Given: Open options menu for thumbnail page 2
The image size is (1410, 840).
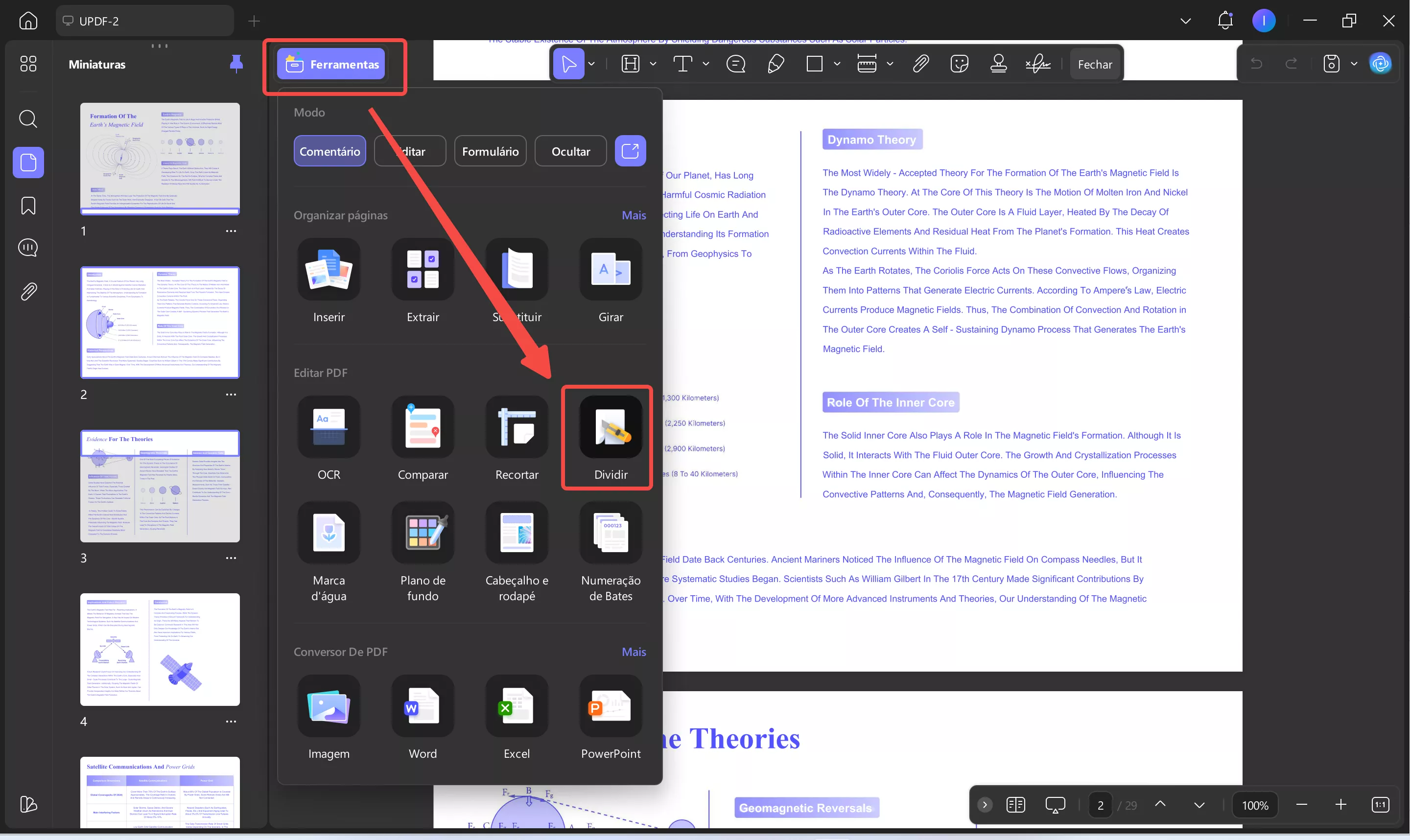Looking at the screenshot, I should [231, 395].
